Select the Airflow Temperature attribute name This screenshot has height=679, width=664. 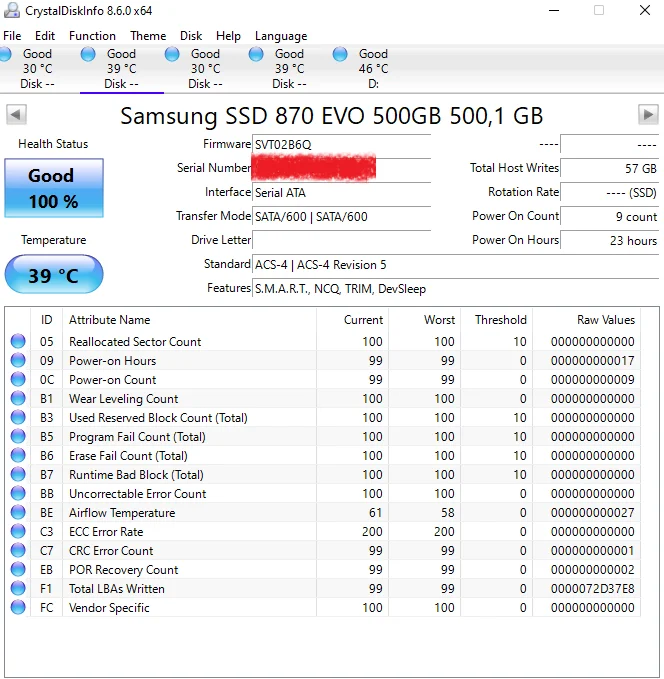122,513
